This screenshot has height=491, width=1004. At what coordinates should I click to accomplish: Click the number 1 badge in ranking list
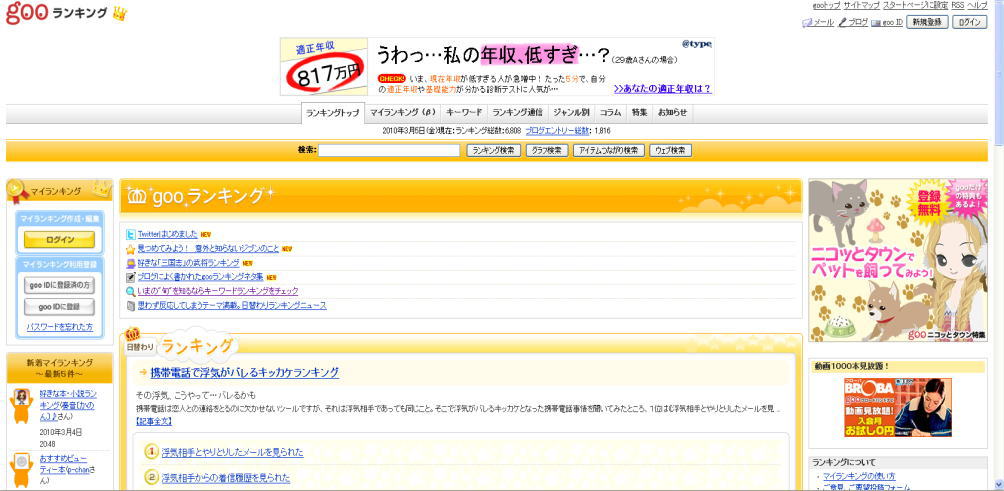click(152, 452)
